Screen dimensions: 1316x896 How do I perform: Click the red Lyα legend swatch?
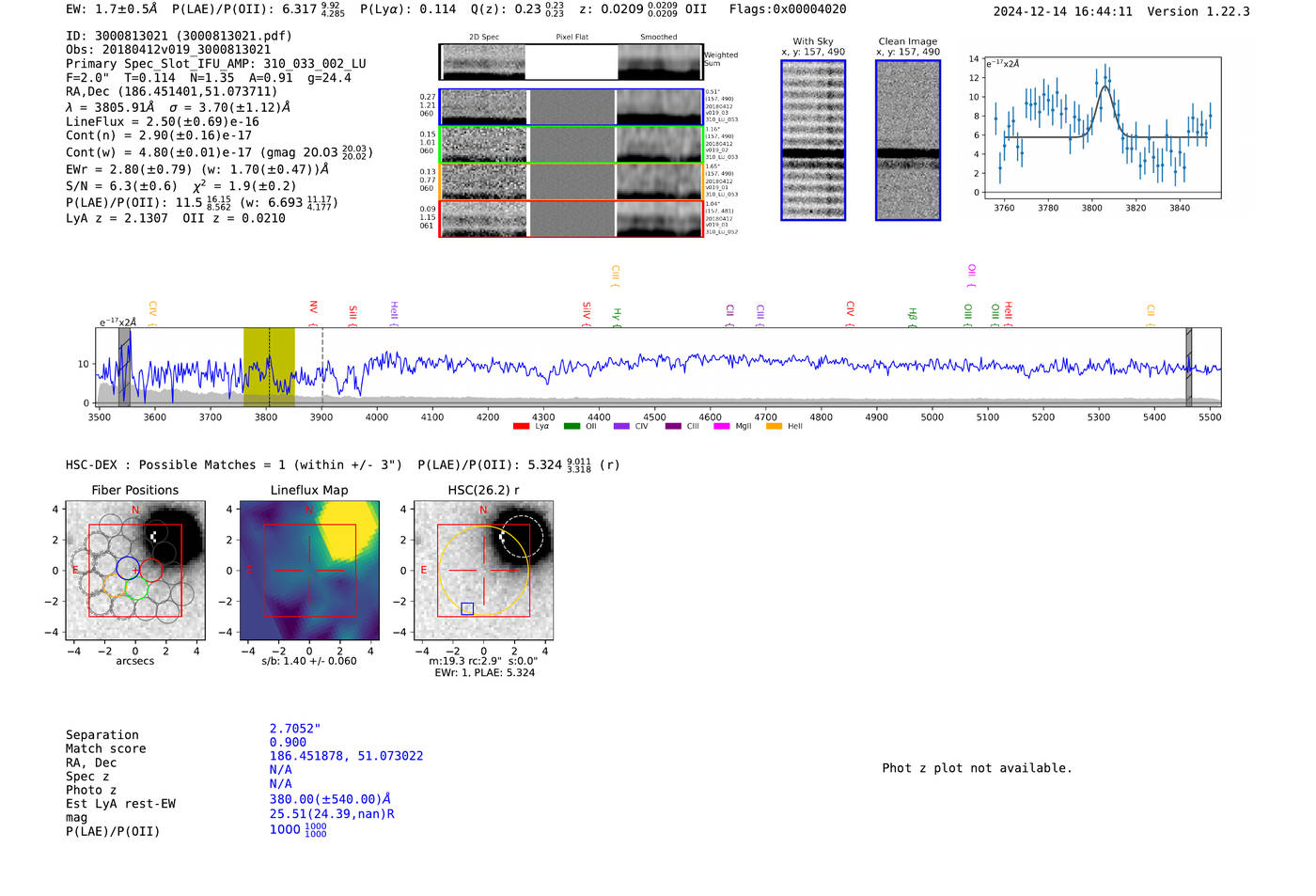521,427
